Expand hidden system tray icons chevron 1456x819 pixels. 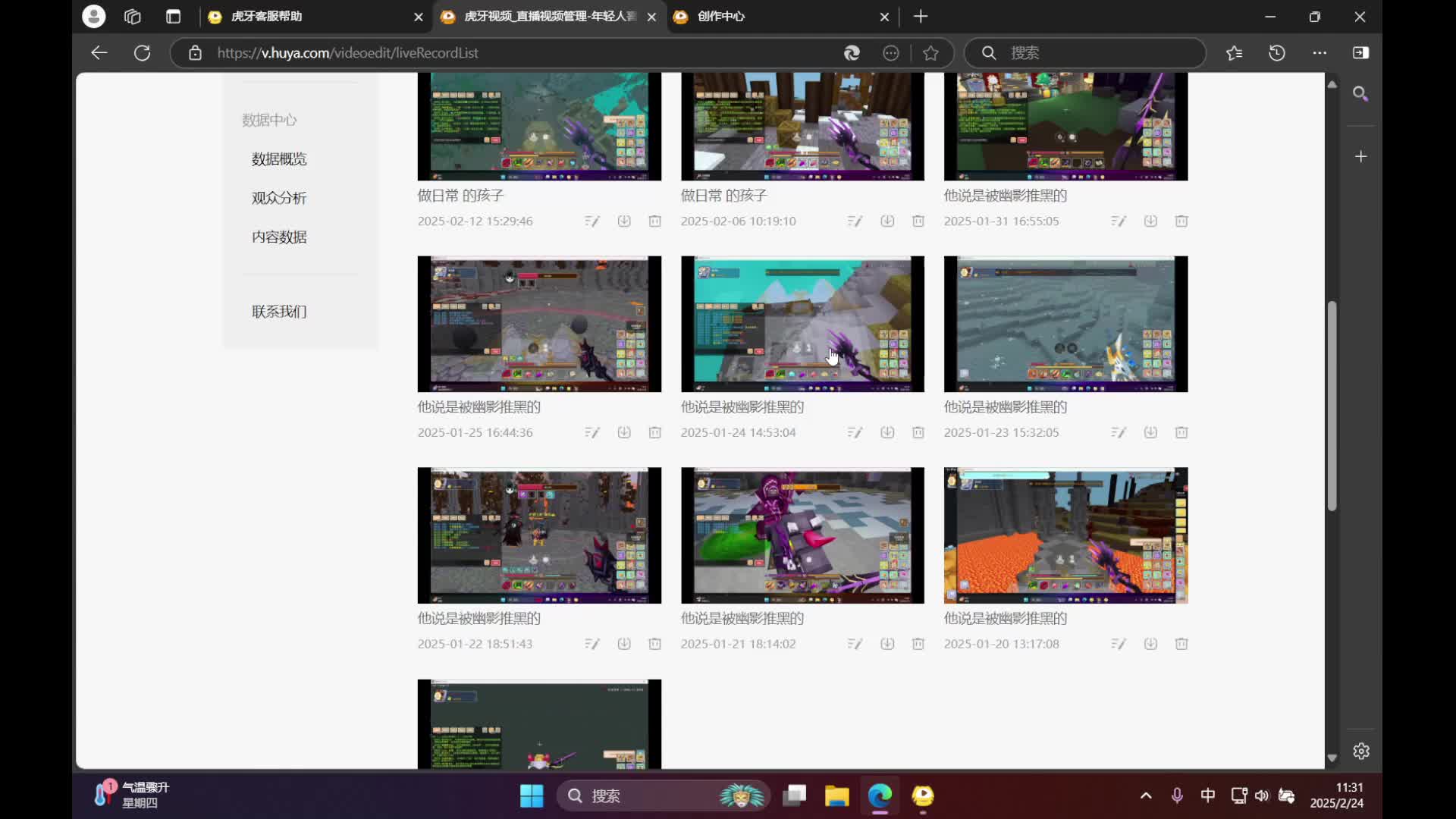[x=1146, y=795]
